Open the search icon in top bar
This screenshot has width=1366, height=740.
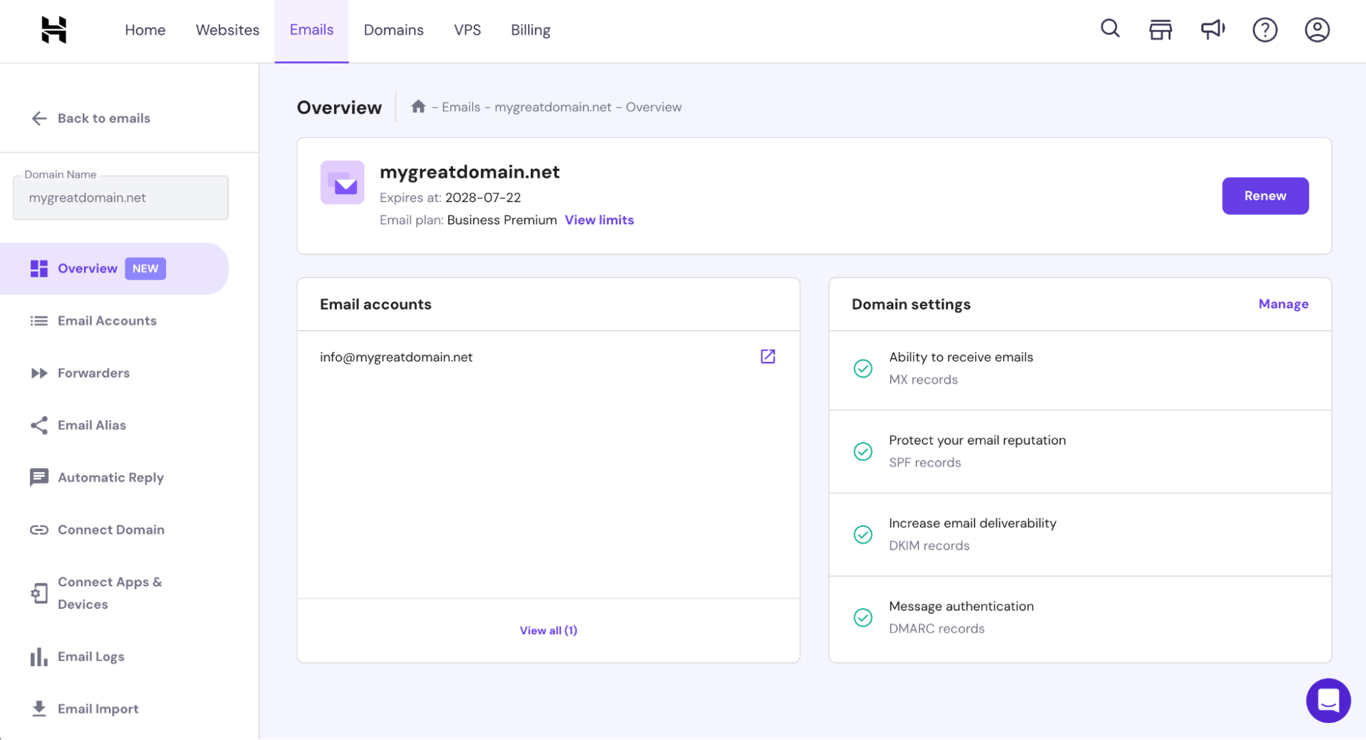pos(1110,29)
